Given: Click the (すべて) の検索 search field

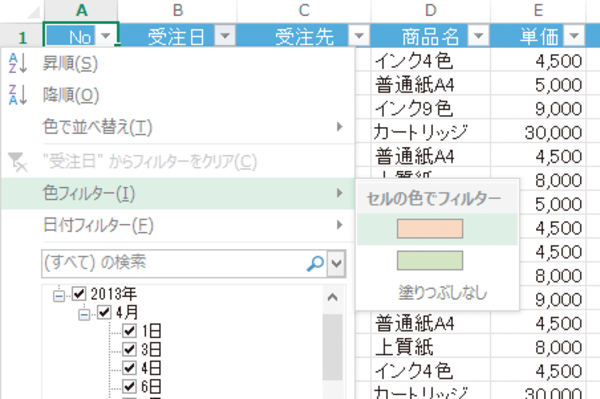Looking at the screenshot, I should coord(184,264).
